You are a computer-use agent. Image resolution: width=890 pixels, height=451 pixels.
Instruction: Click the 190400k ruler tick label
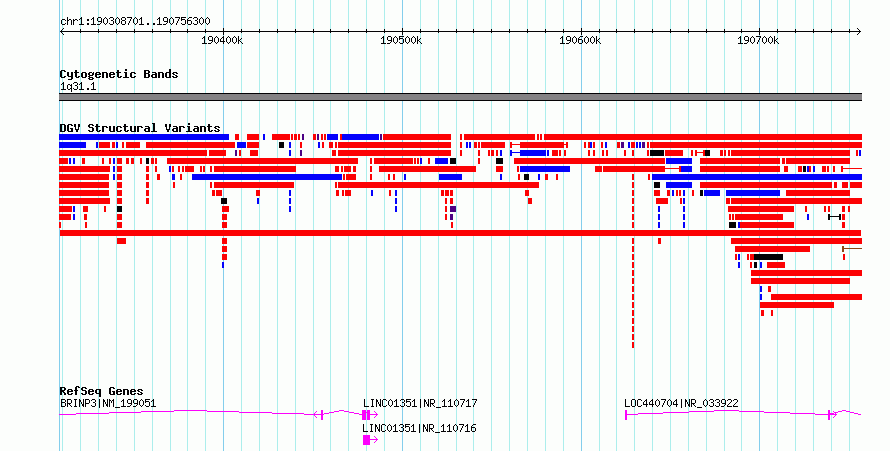click(222, 41)
